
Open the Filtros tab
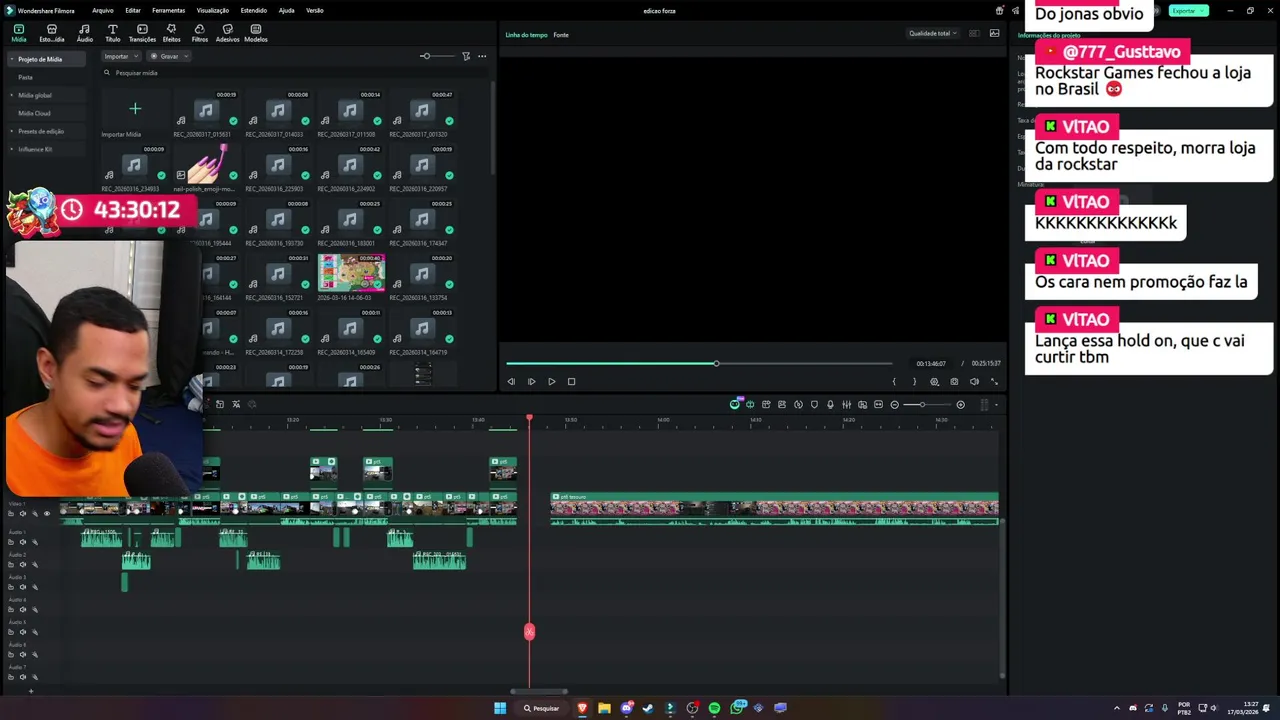[199, 33]
